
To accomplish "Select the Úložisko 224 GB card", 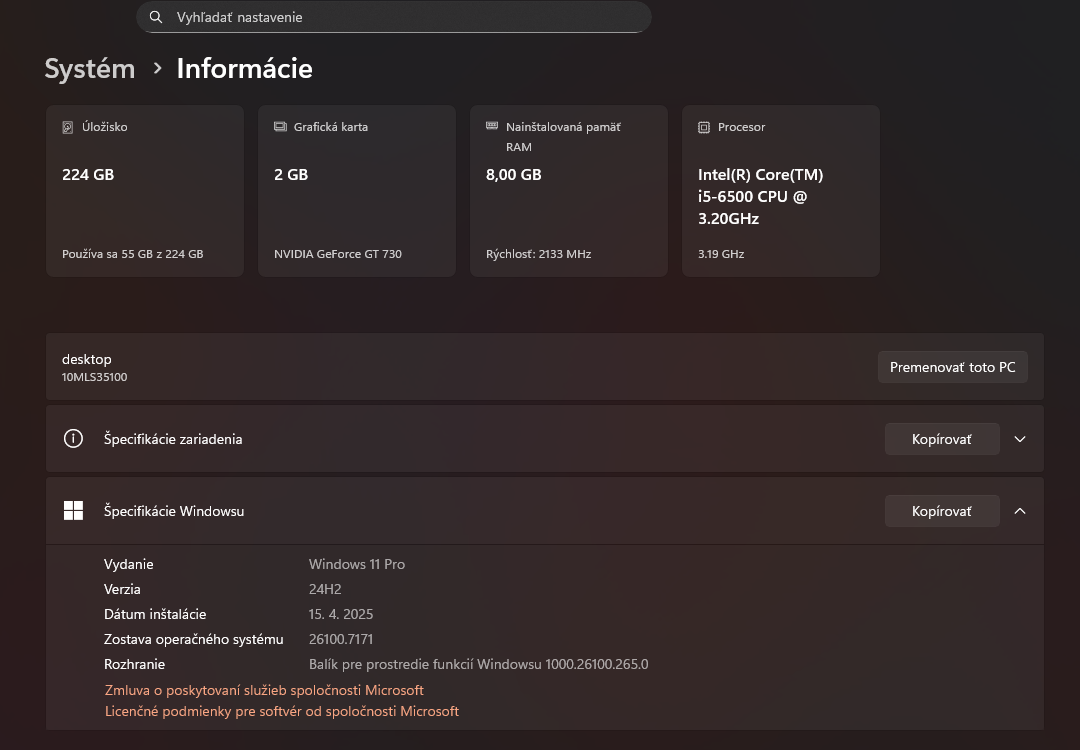I will (x=144, y=190).
